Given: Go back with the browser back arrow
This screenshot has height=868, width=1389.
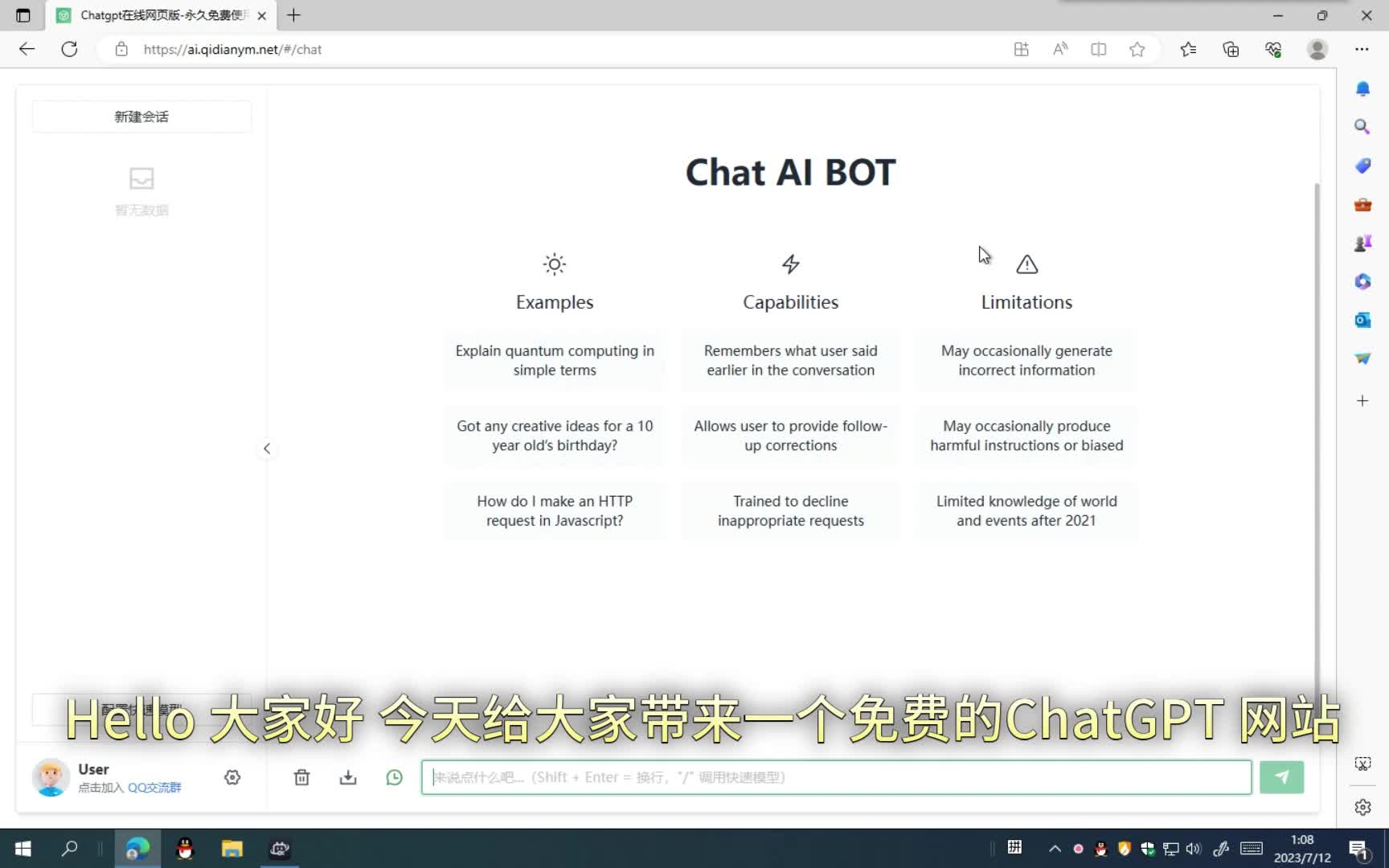Looking at the screenshot, I should pyautogui.click(x=27, y=49).
